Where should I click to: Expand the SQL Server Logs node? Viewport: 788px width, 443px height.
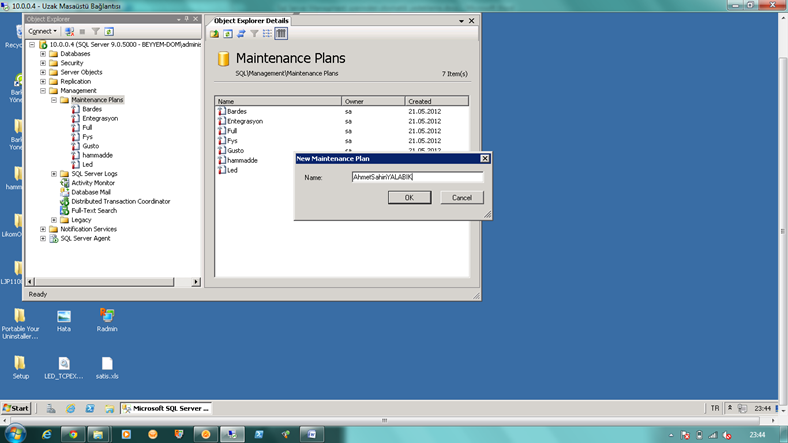click(x=54, y=174)
